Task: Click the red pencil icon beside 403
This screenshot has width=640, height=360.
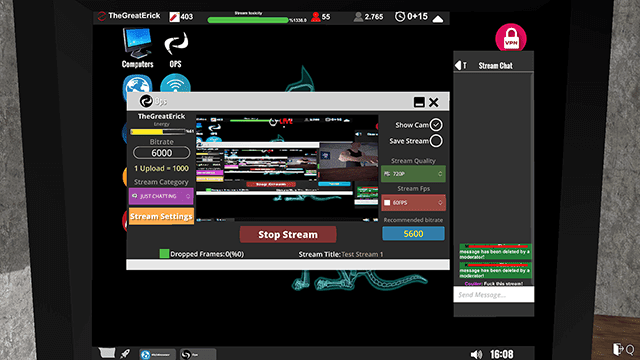Action: 174,17
